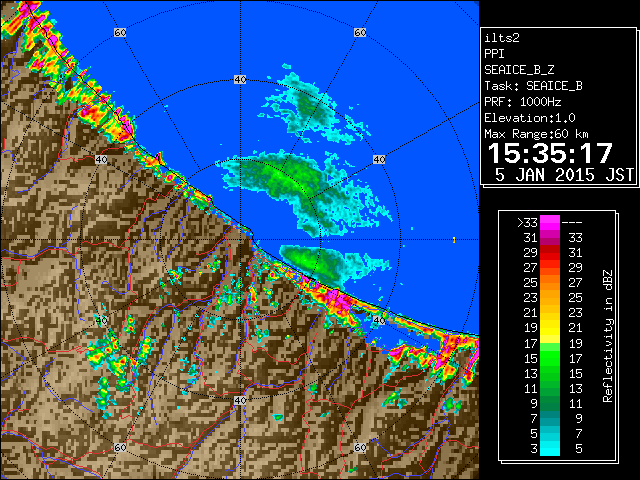Click the 'Task: SEAICE_B' line
The width and height of the screenshot is (640, 480).
(533, 86)
